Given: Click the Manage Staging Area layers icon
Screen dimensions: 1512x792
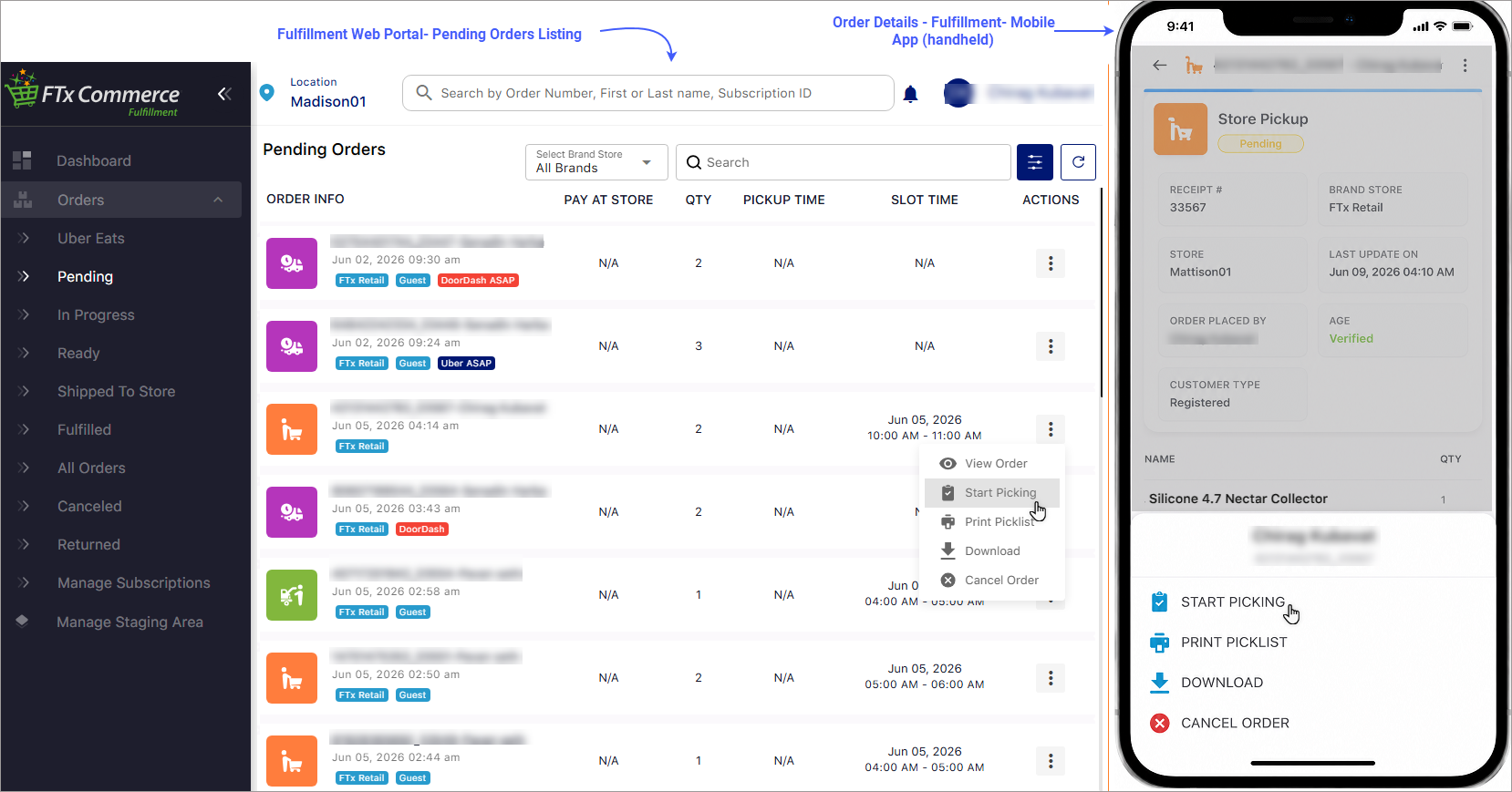Looking at the screenshot, I should (22, 622).
